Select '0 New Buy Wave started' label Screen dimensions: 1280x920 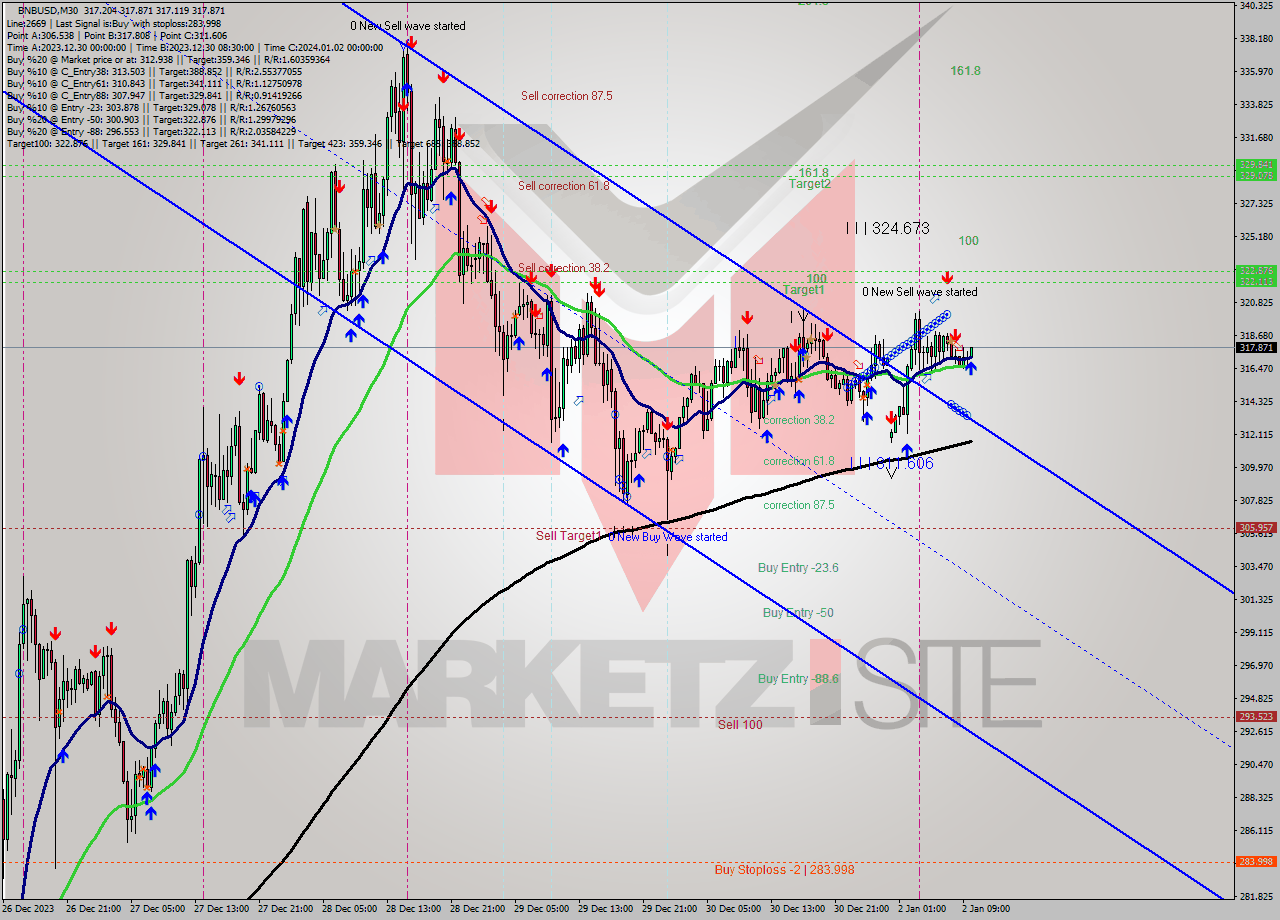click(x=668, y=537)
